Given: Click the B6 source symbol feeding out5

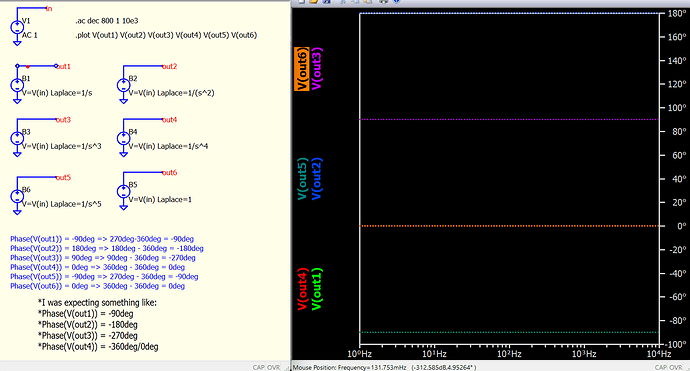Looking at the screenshot, I should click(17, 196).
